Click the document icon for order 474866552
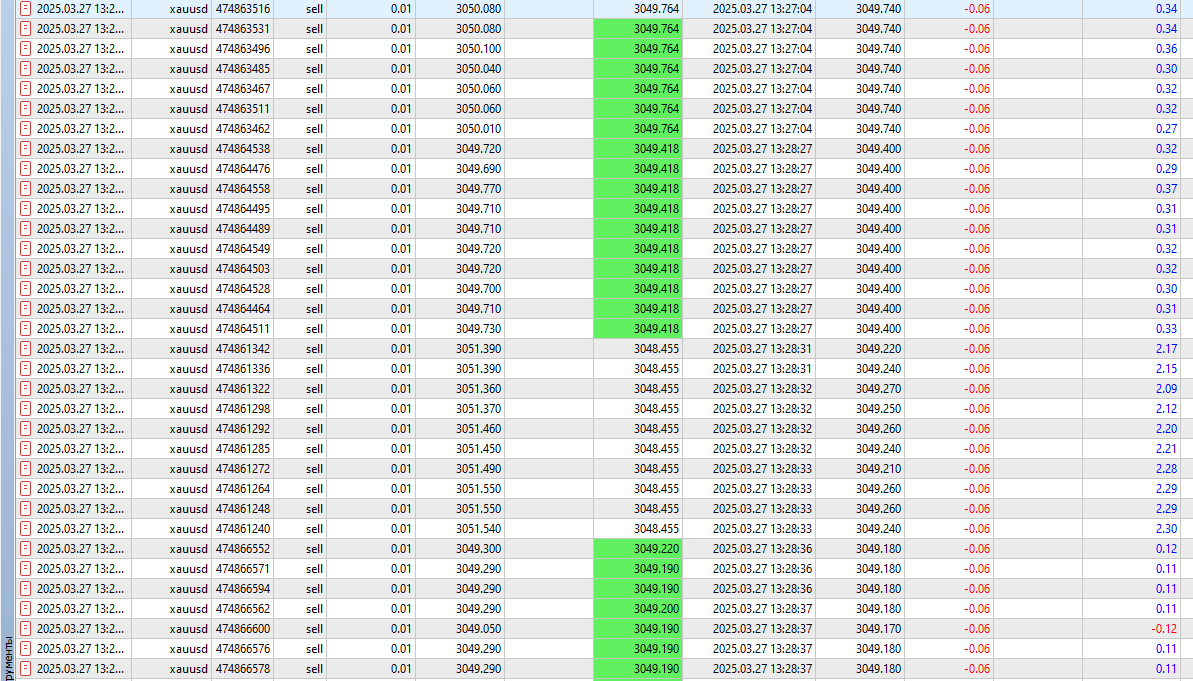This screenshot has width=1193, height=681. pyautogui.click(x=25, y=549)
